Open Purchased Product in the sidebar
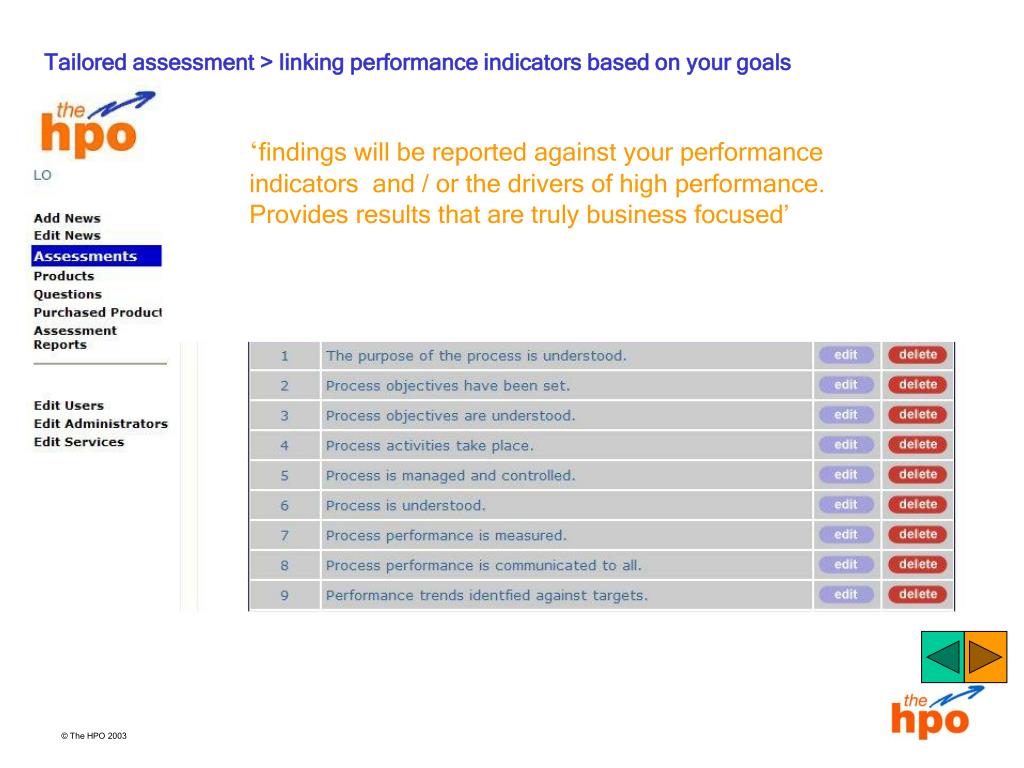The width and height of the screenshot is (1024, 768). coord(97,312)
